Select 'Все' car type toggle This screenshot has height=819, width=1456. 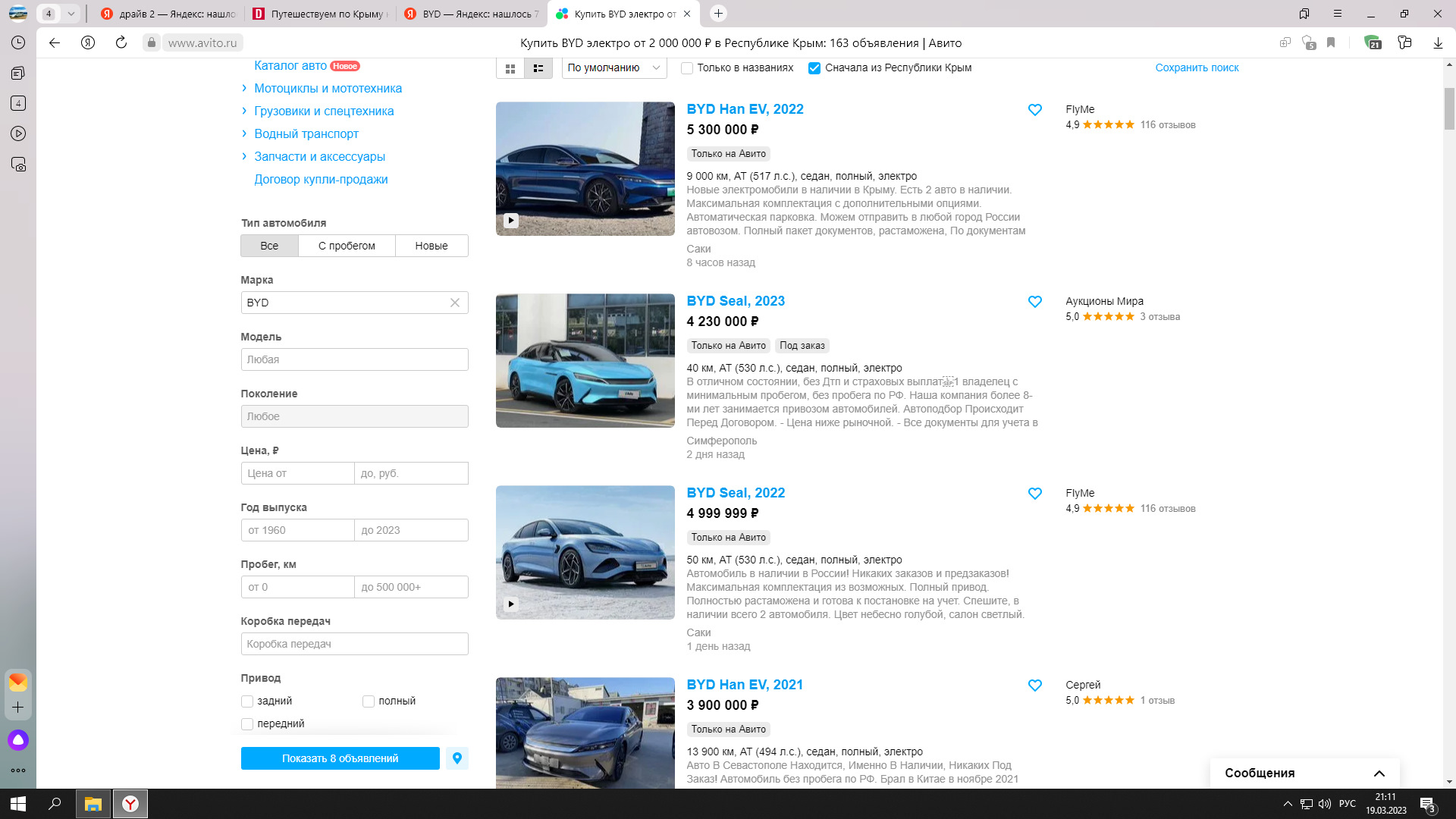point(269,246)
